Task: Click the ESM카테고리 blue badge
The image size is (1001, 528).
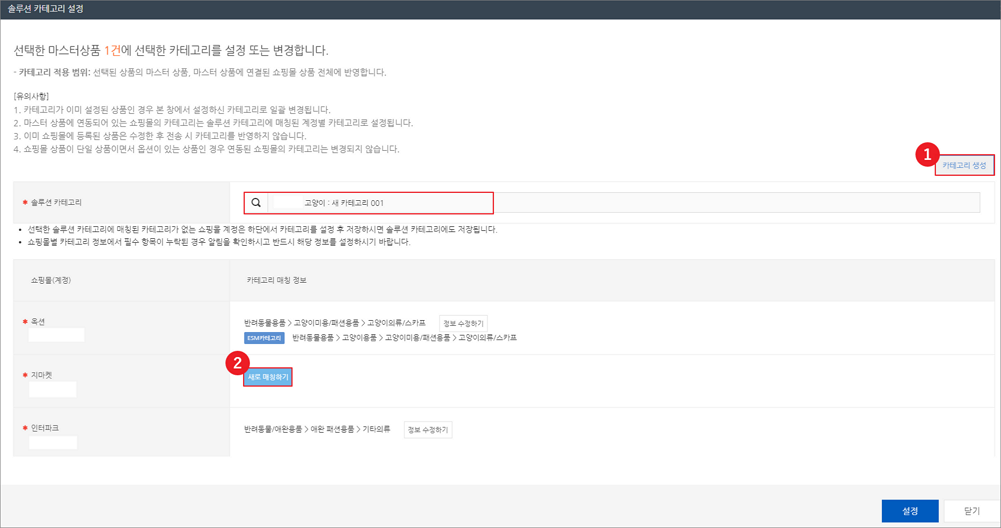Action: pos(264,338)
